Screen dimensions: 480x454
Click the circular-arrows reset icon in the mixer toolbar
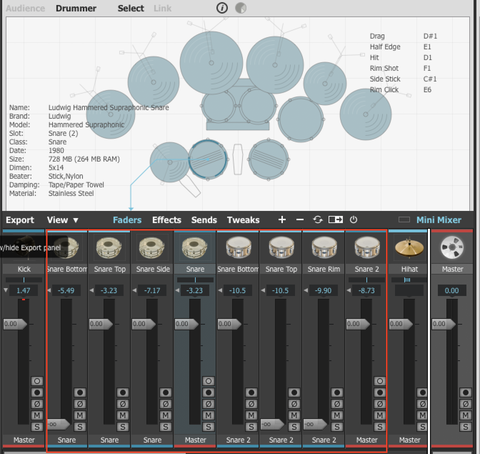(x=318, y=220)
